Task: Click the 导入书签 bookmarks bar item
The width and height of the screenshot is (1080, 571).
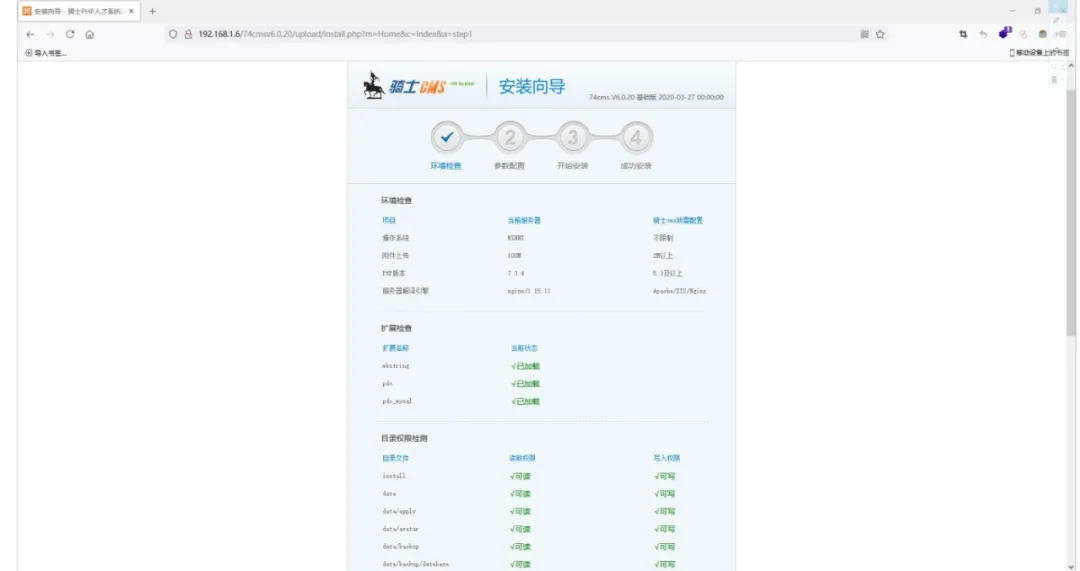Action: pyautogui.click(x=45, y=53)
